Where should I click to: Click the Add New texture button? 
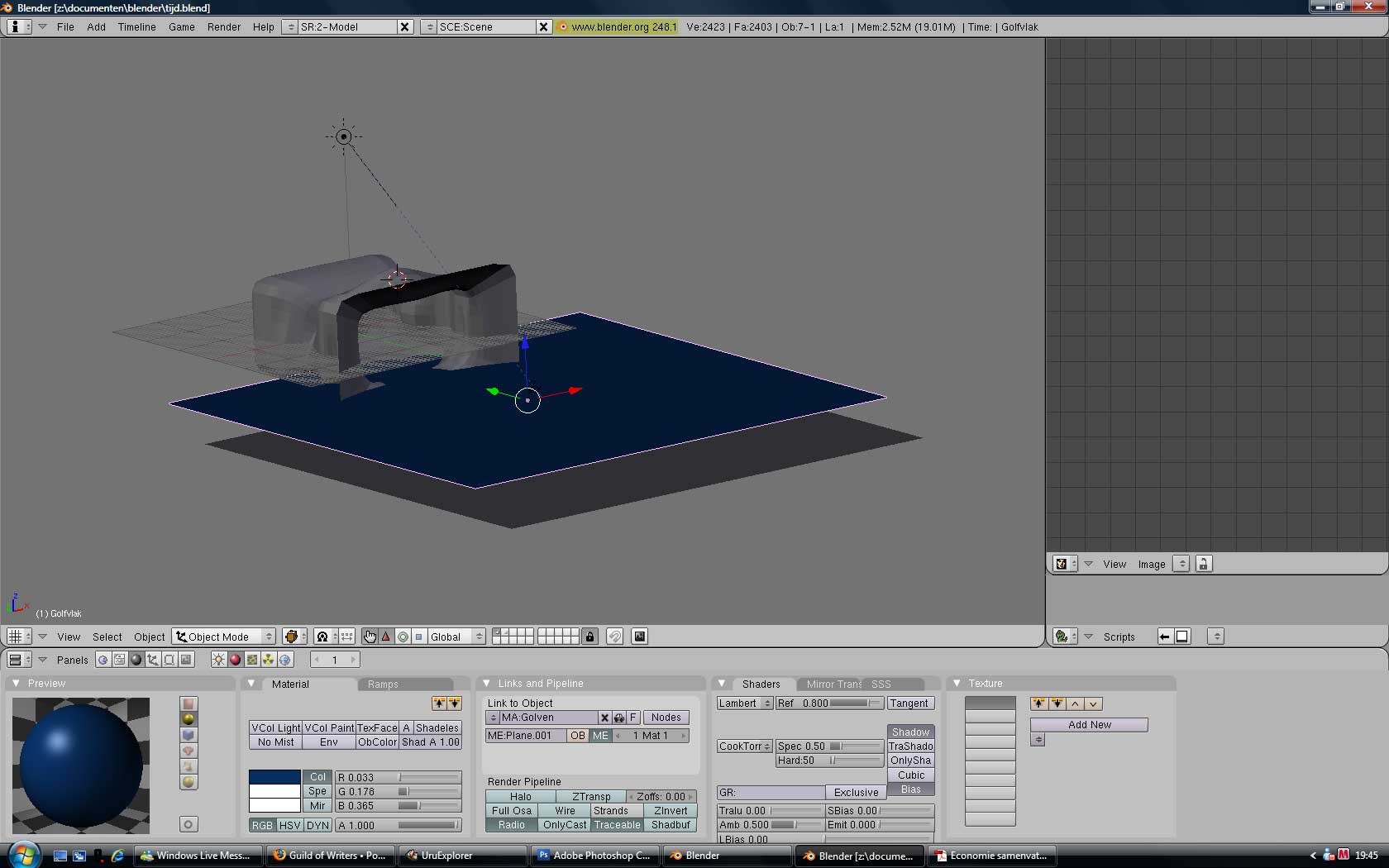[1089, 725]
